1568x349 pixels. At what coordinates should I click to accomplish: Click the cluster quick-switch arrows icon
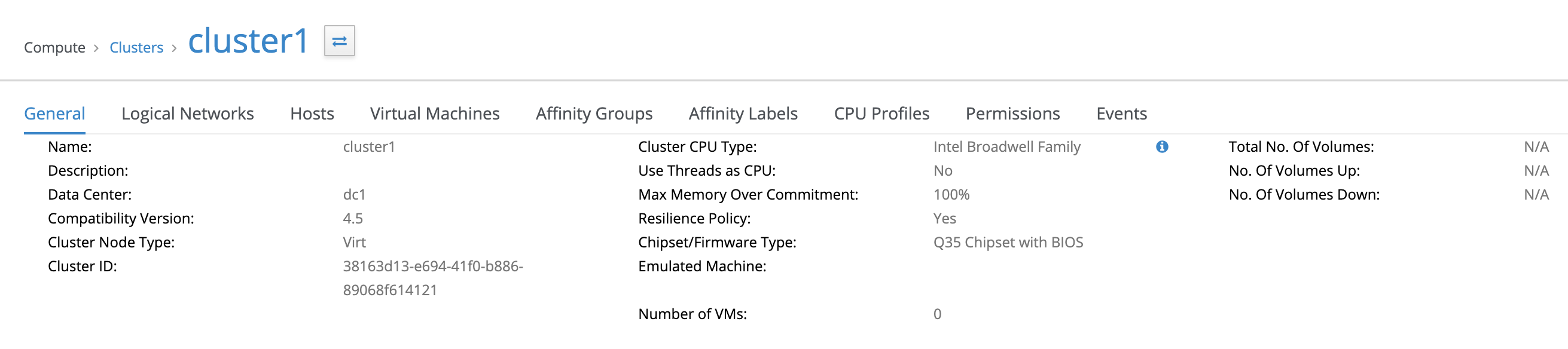tap(339, 41)
